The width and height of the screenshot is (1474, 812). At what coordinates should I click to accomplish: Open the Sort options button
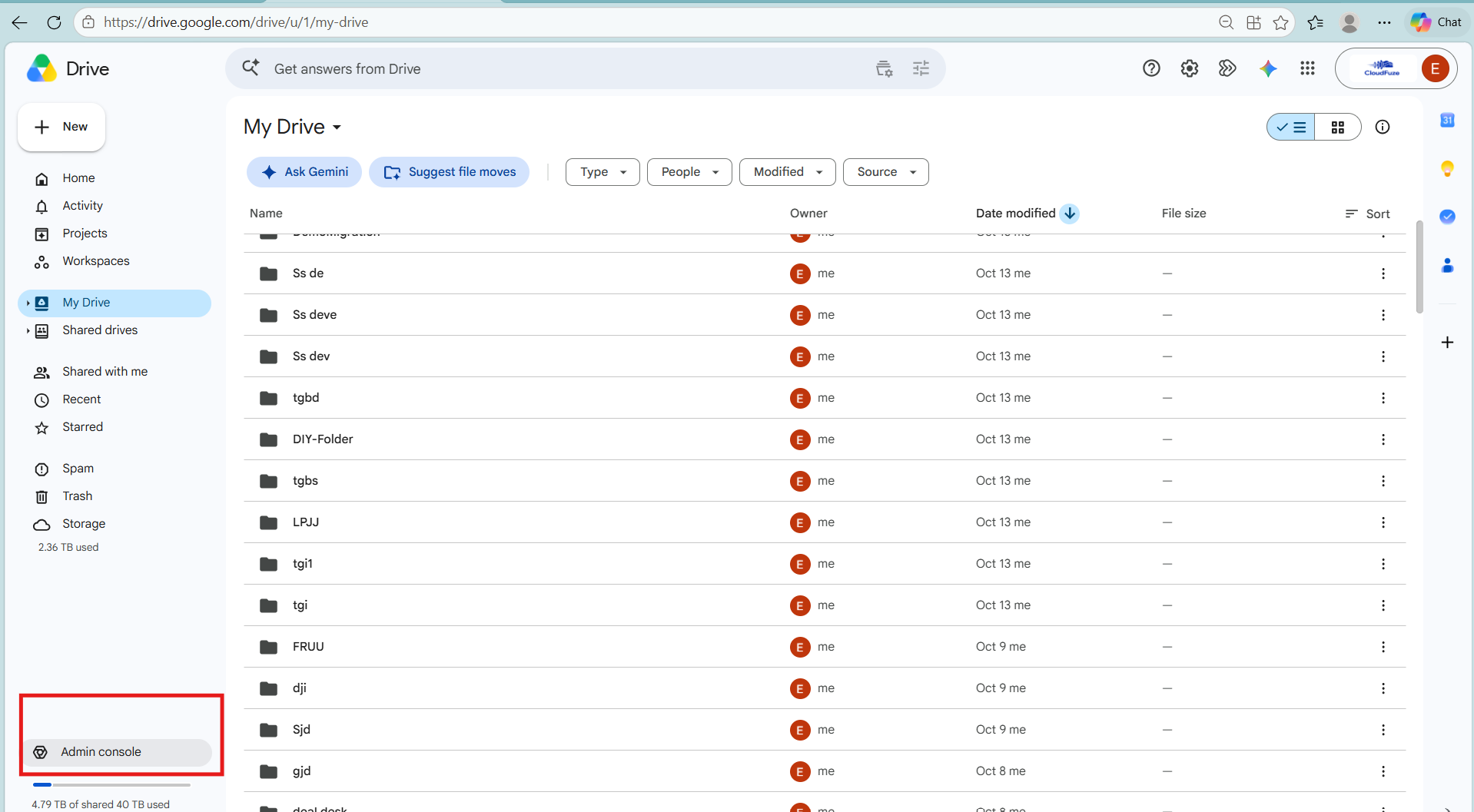[1367, 214]
